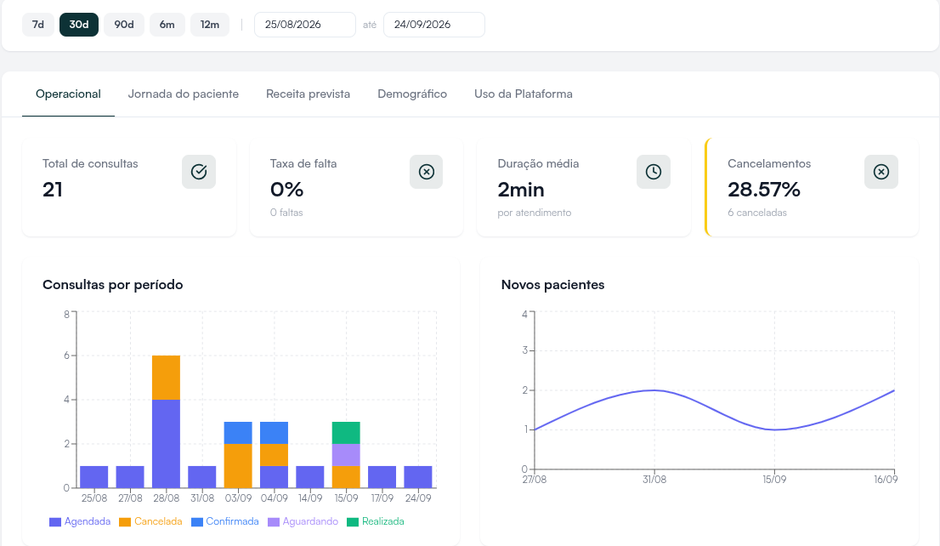Click the '2min' average duration value
Image resolution: width=940 pixels, height=546 pixels.
521,190
